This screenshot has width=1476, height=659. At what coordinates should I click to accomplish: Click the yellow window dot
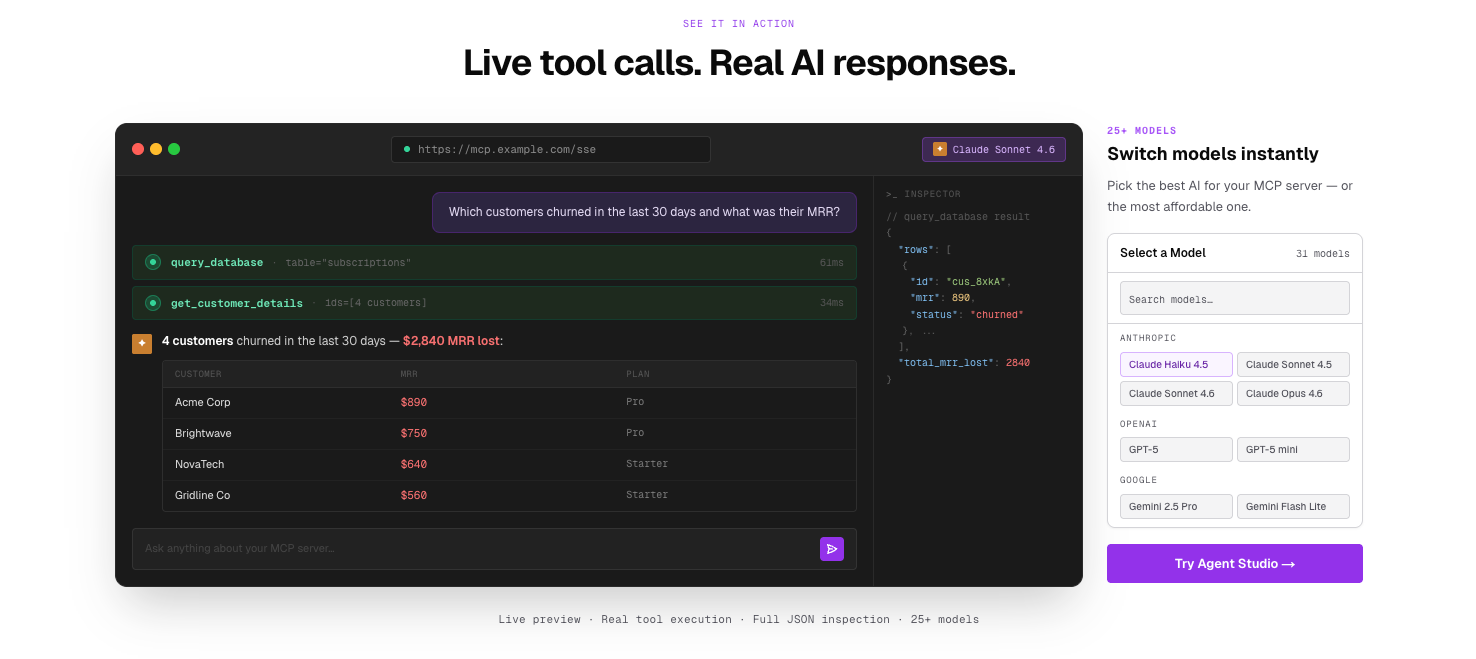(x=156, y=149)
